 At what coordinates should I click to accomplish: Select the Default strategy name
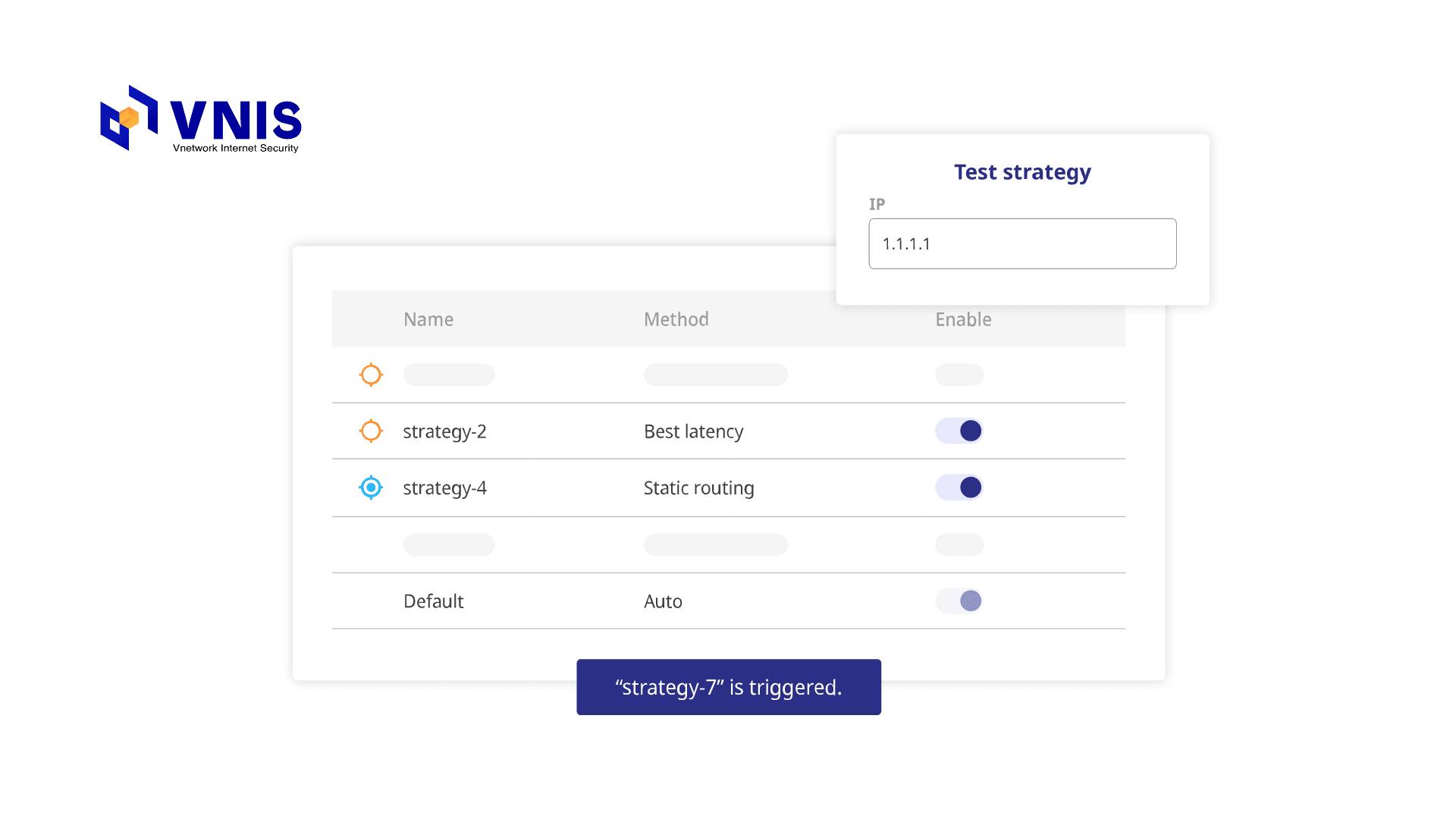[433, 601]
